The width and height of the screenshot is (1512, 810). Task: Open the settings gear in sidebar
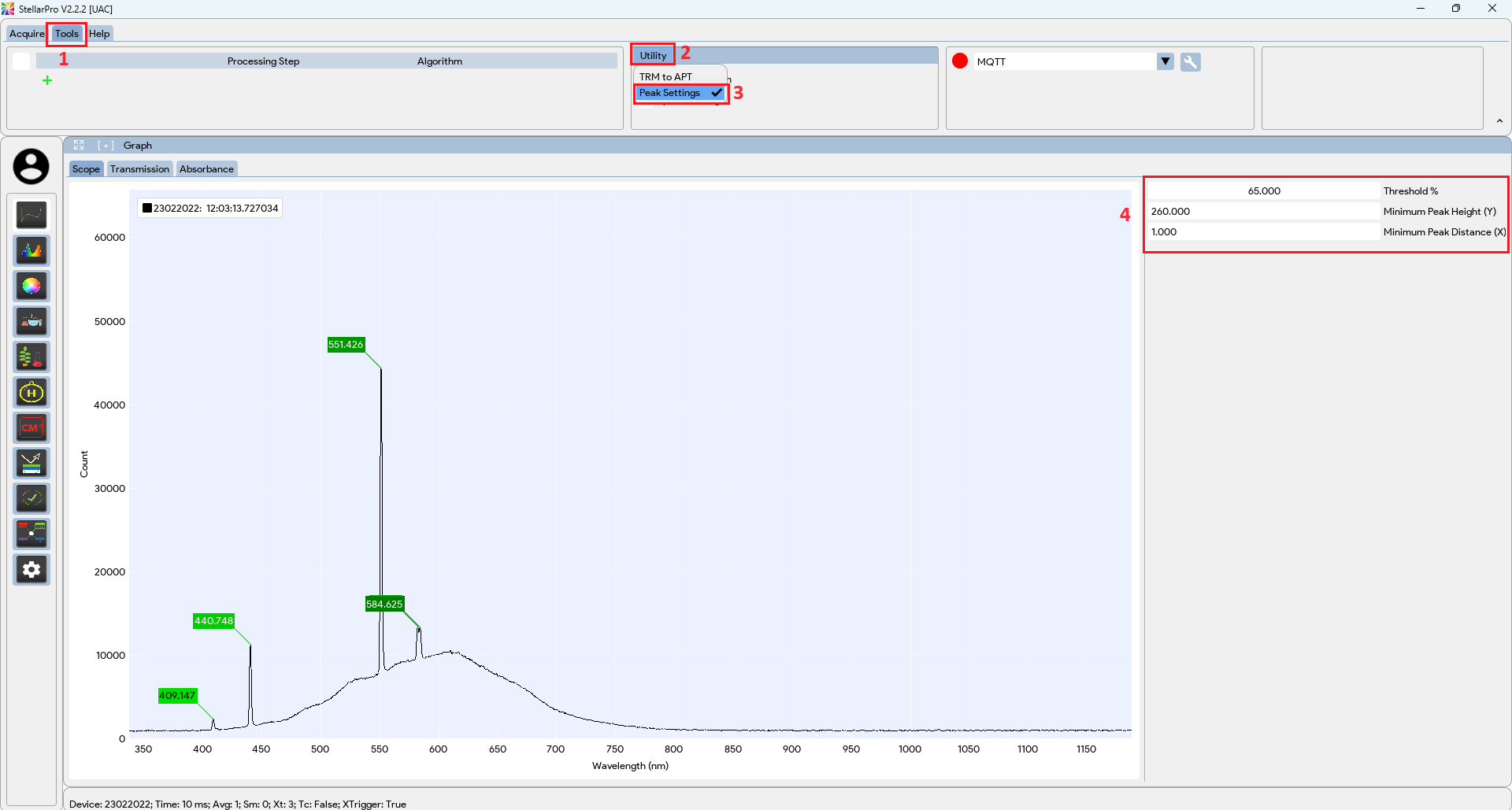point(31,569)
